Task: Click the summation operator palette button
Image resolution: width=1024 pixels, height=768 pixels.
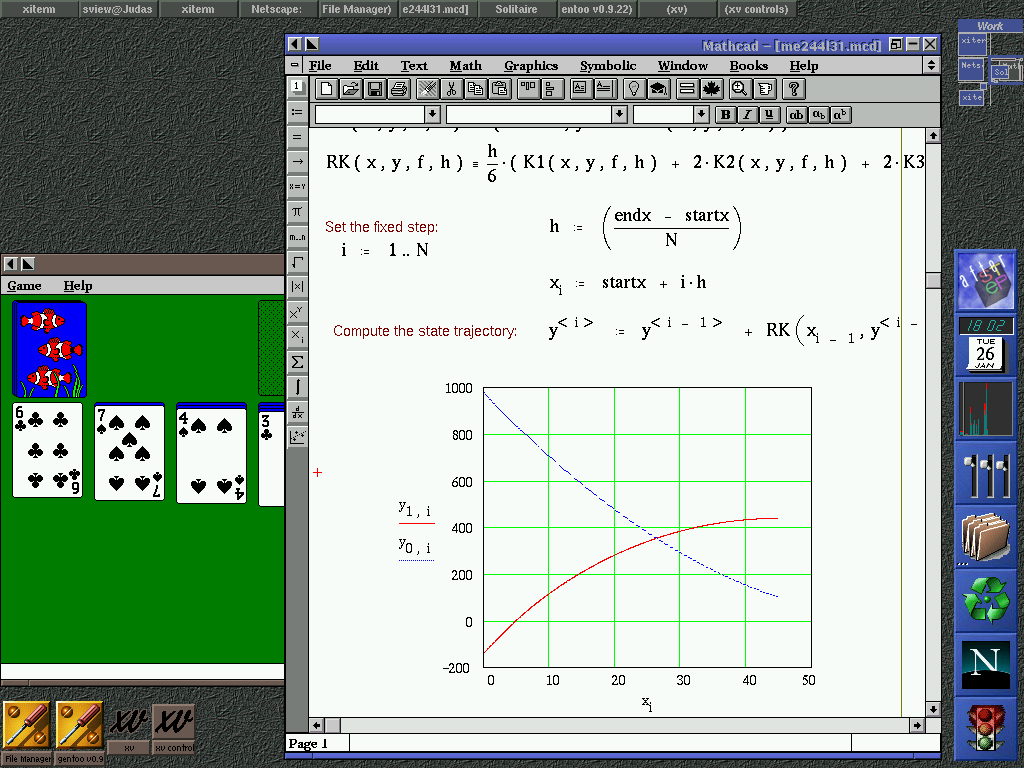Action: [297, 362]
